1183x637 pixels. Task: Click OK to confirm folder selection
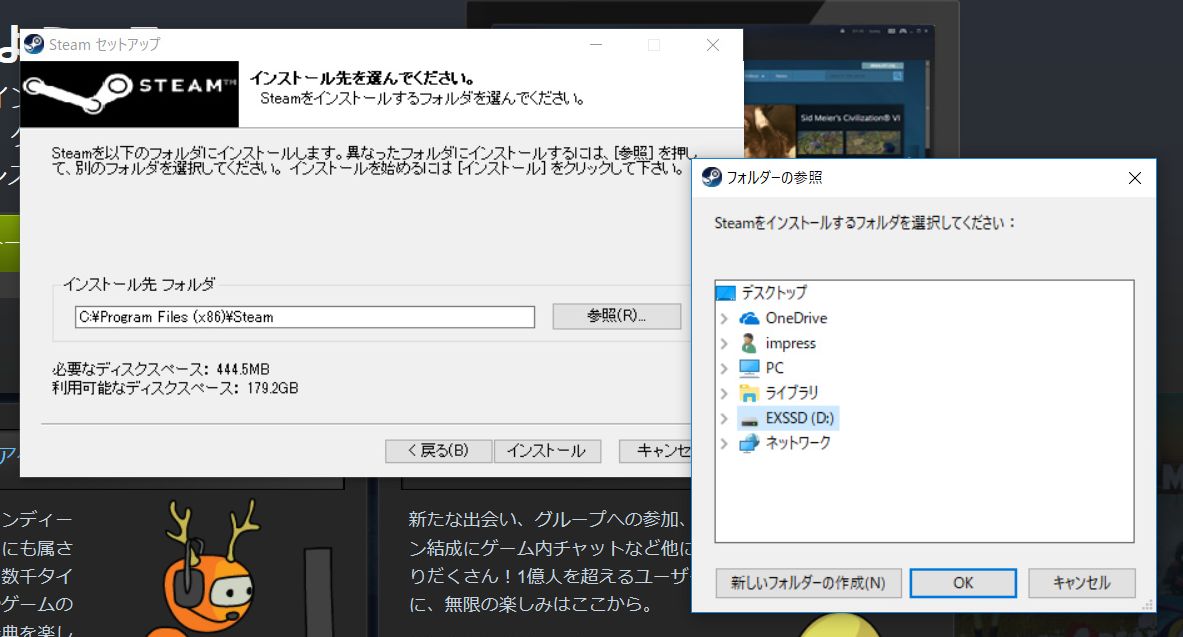coord(962,583)
